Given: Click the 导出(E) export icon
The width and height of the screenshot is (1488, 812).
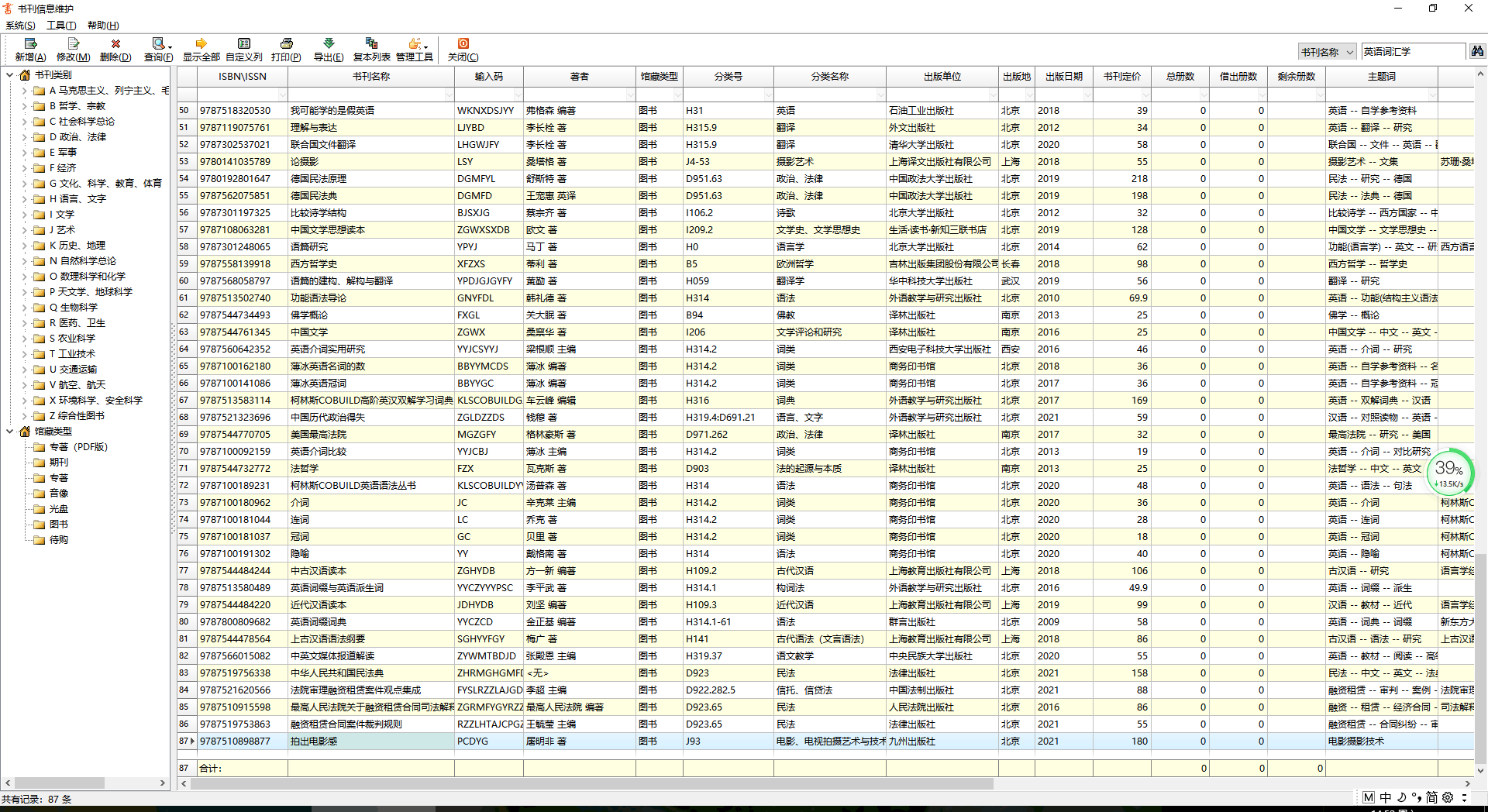Looking at the screenshot, I should 329,44.
